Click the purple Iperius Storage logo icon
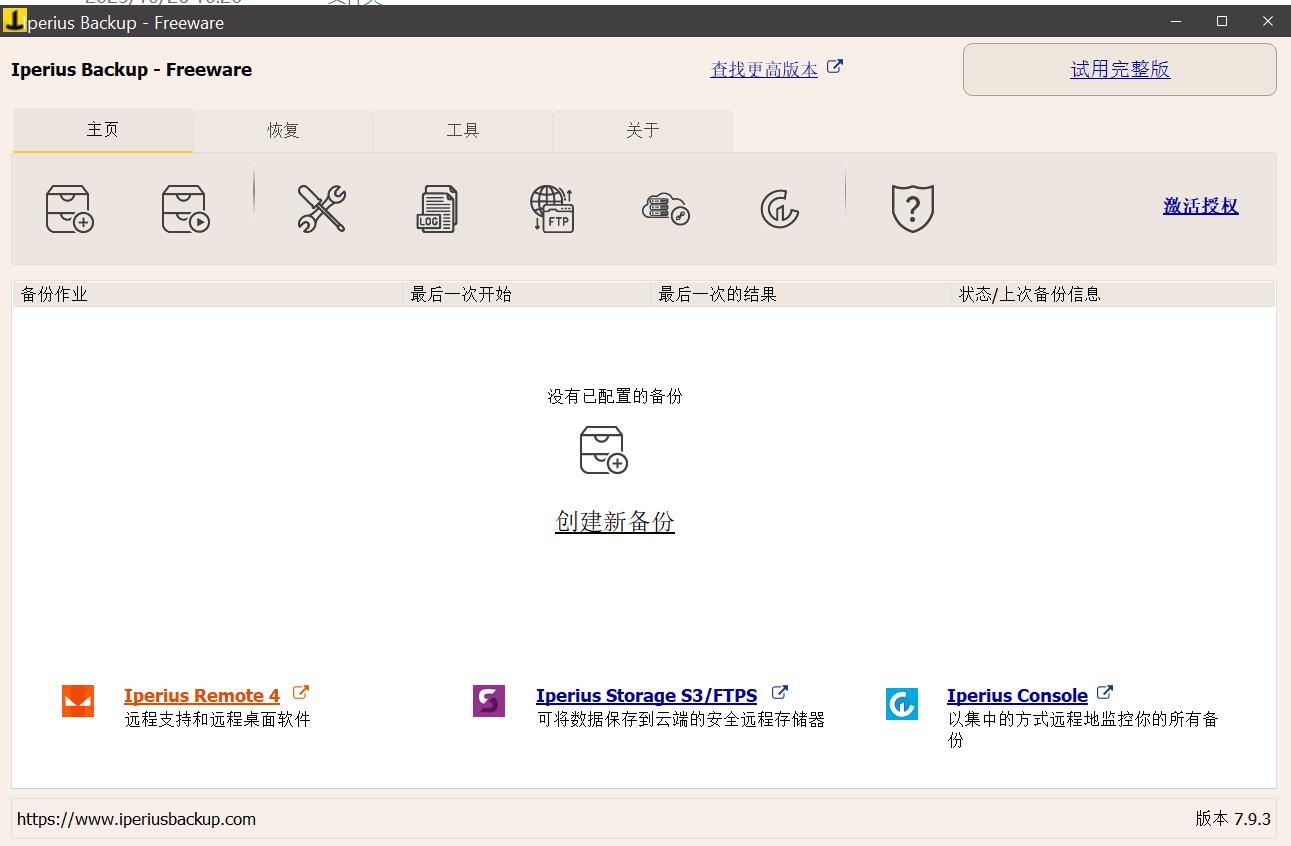Viewport: 1291px width, 846px height. pyautogui.click(x=489, y=701)
